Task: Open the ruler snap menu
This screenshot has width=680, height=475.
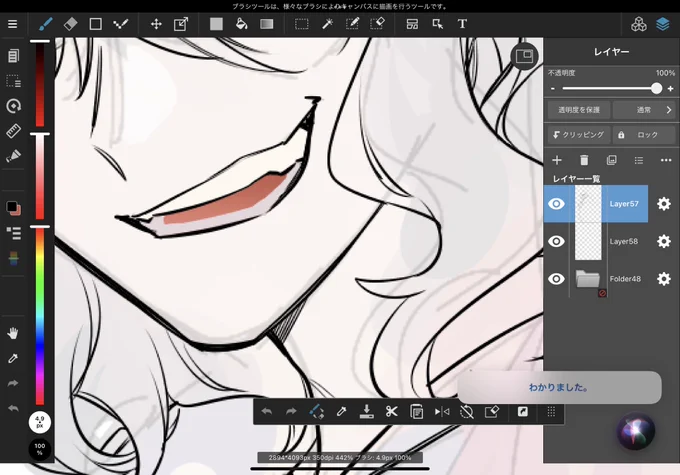Action: point(13,131)
